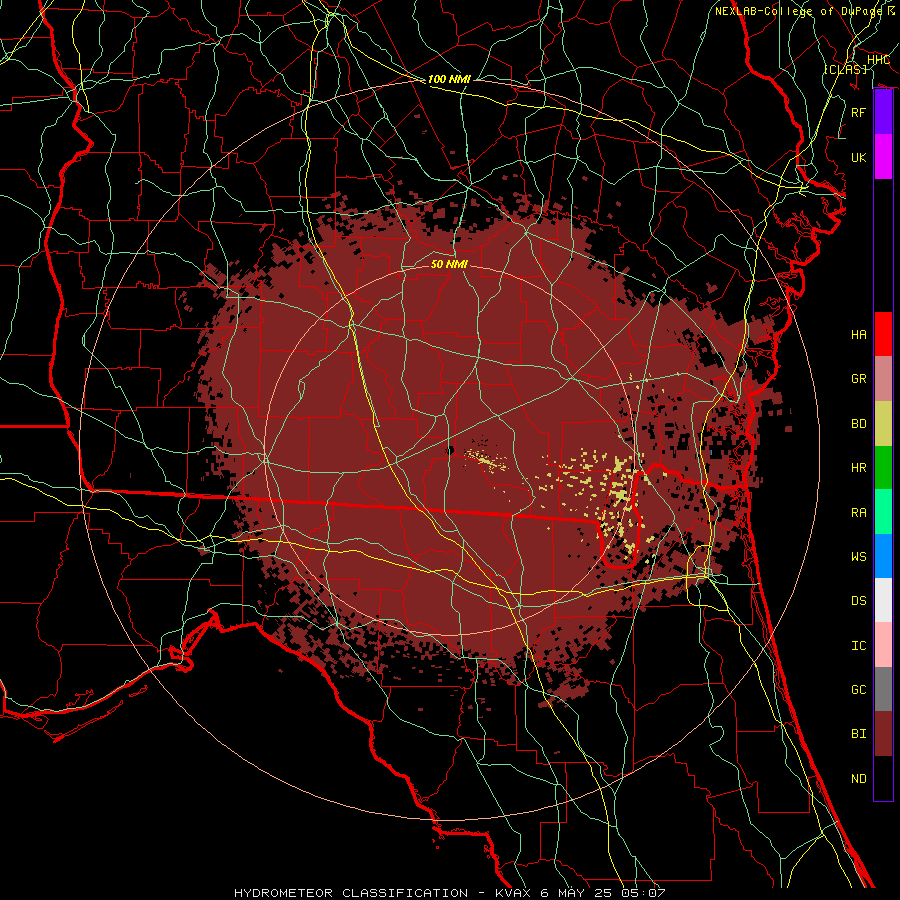Click the RA mint-green legend swatch
900x900 pixels.
883,512
